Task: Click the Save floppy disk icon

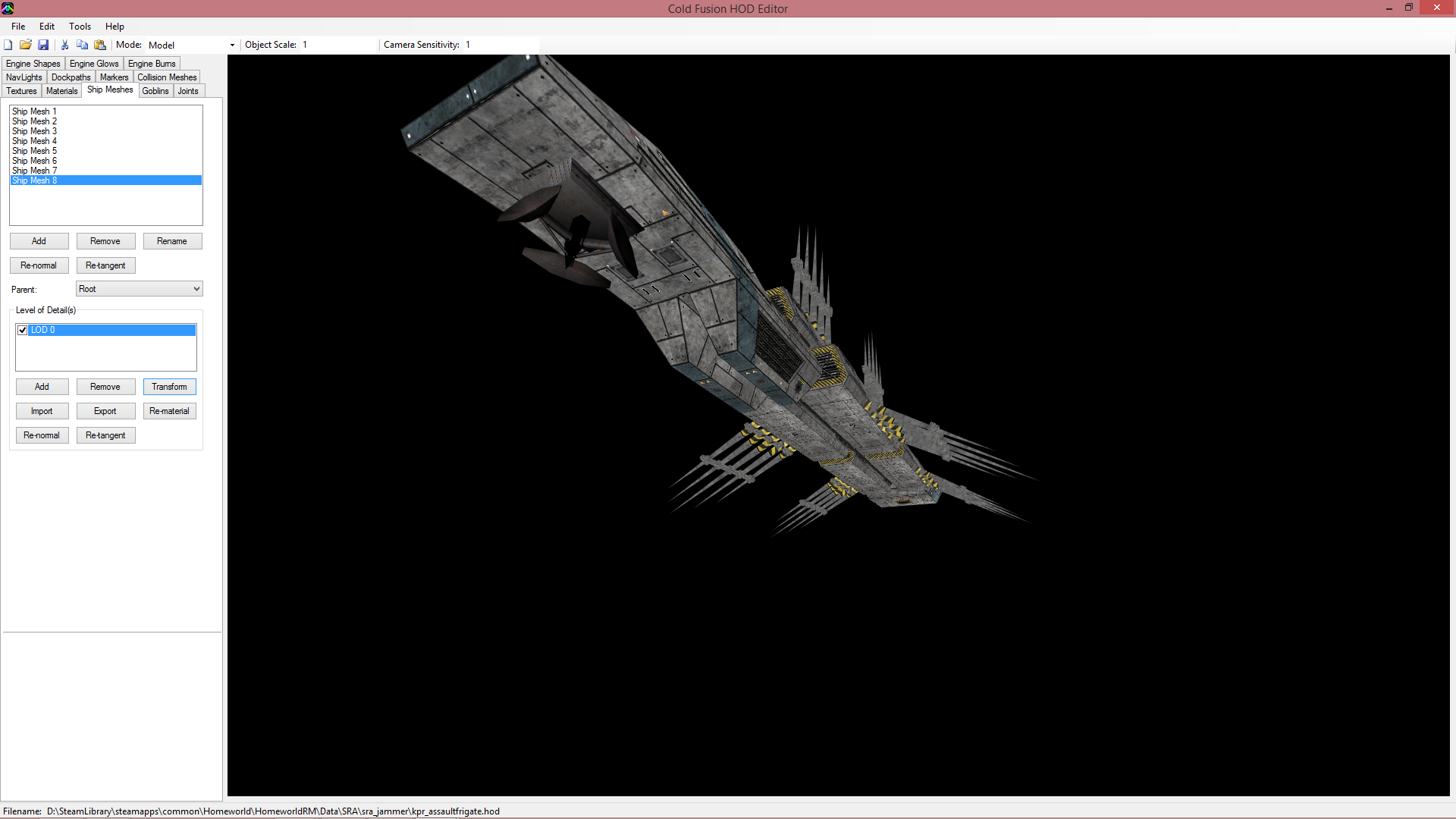Action: point(43,45)
